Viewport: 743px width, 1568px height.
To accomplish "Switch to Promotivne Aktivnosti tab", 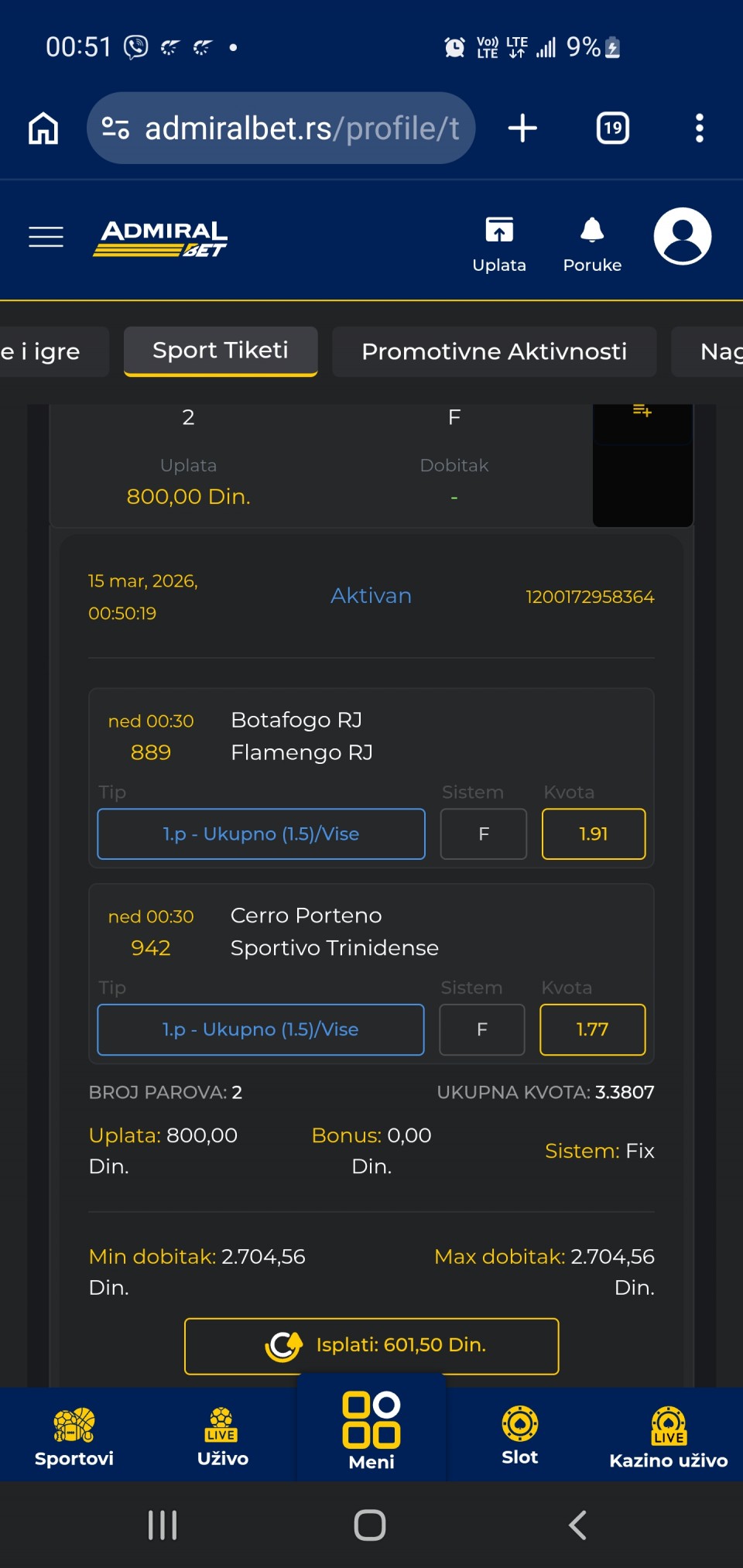I will pyautogui.click(x=494, y=351).
